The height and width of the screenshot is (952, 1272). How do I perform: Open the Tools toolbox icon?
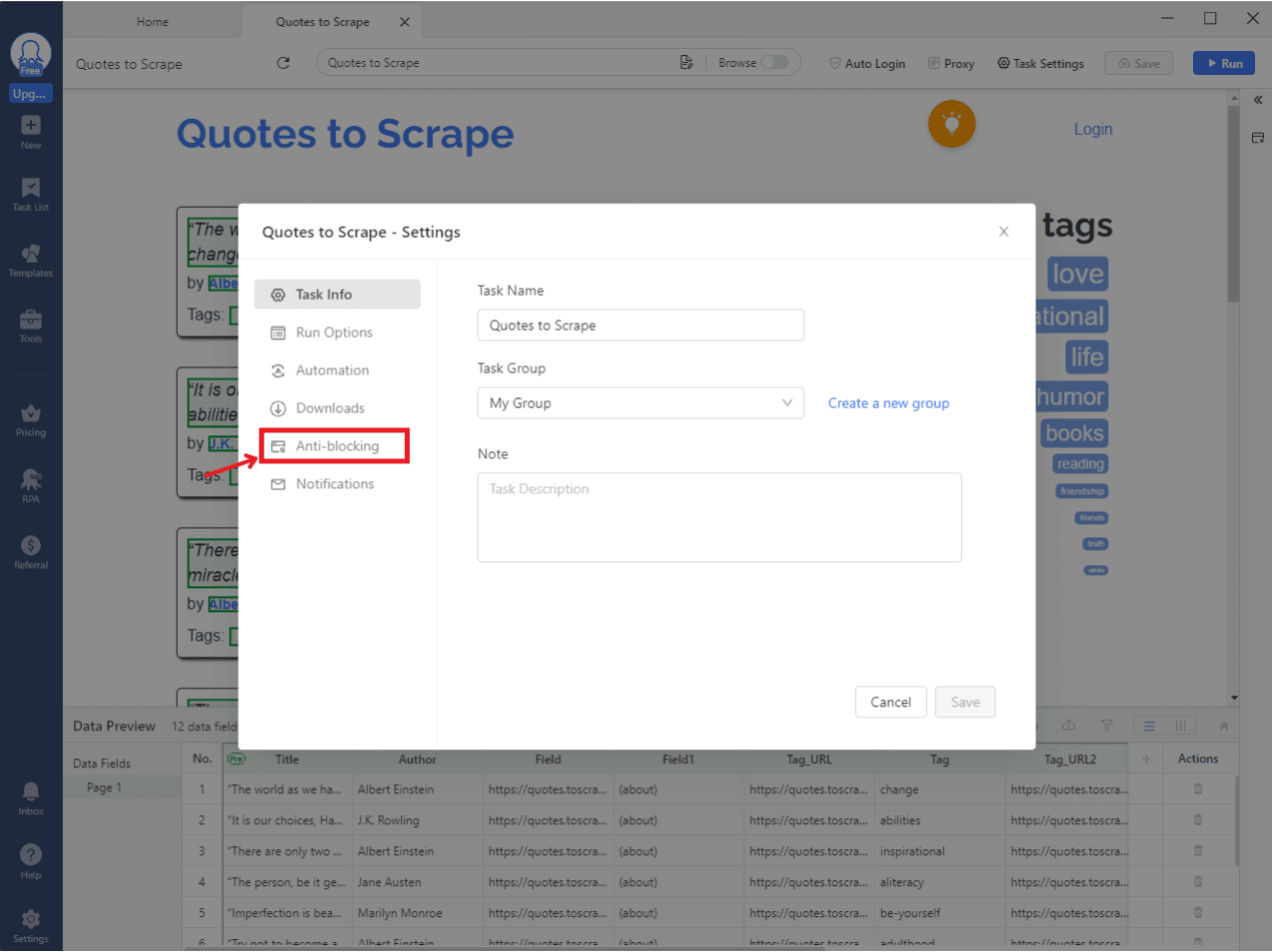31,321
